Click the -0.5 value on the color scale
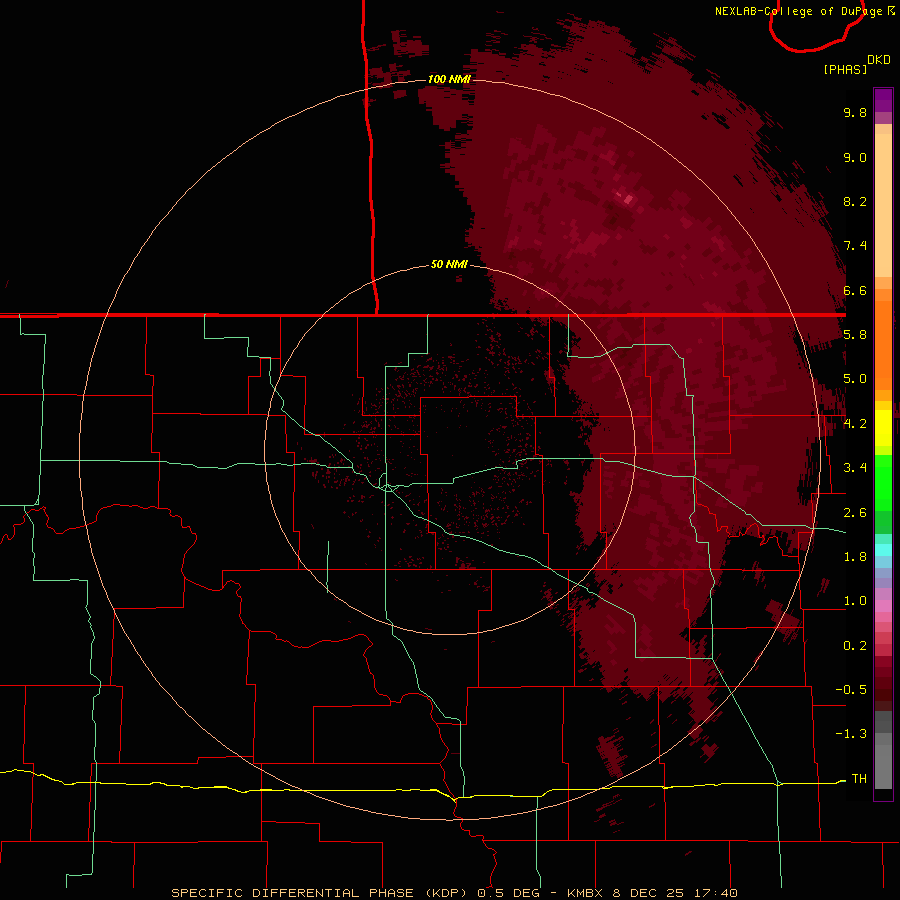Screen dimensions: 900x900 (851, 690)
